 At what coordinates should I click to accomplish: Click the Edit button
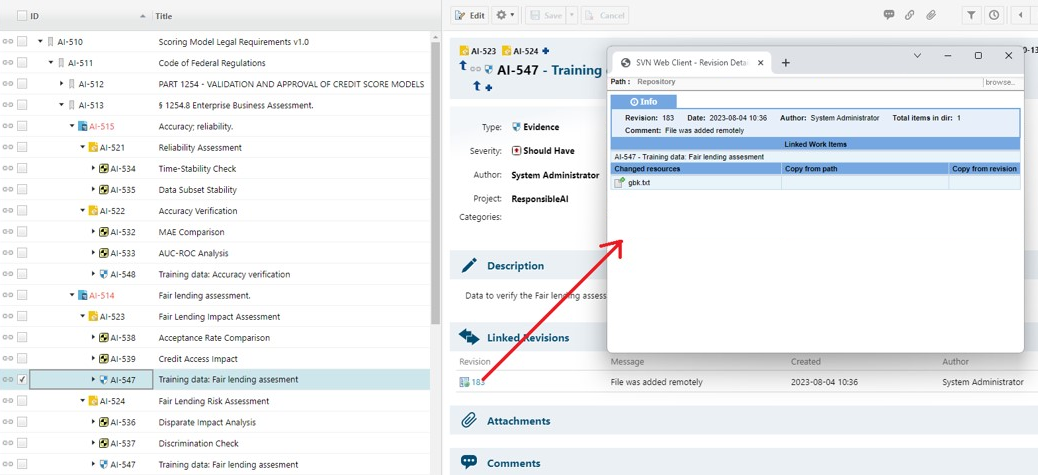(470, 15)
